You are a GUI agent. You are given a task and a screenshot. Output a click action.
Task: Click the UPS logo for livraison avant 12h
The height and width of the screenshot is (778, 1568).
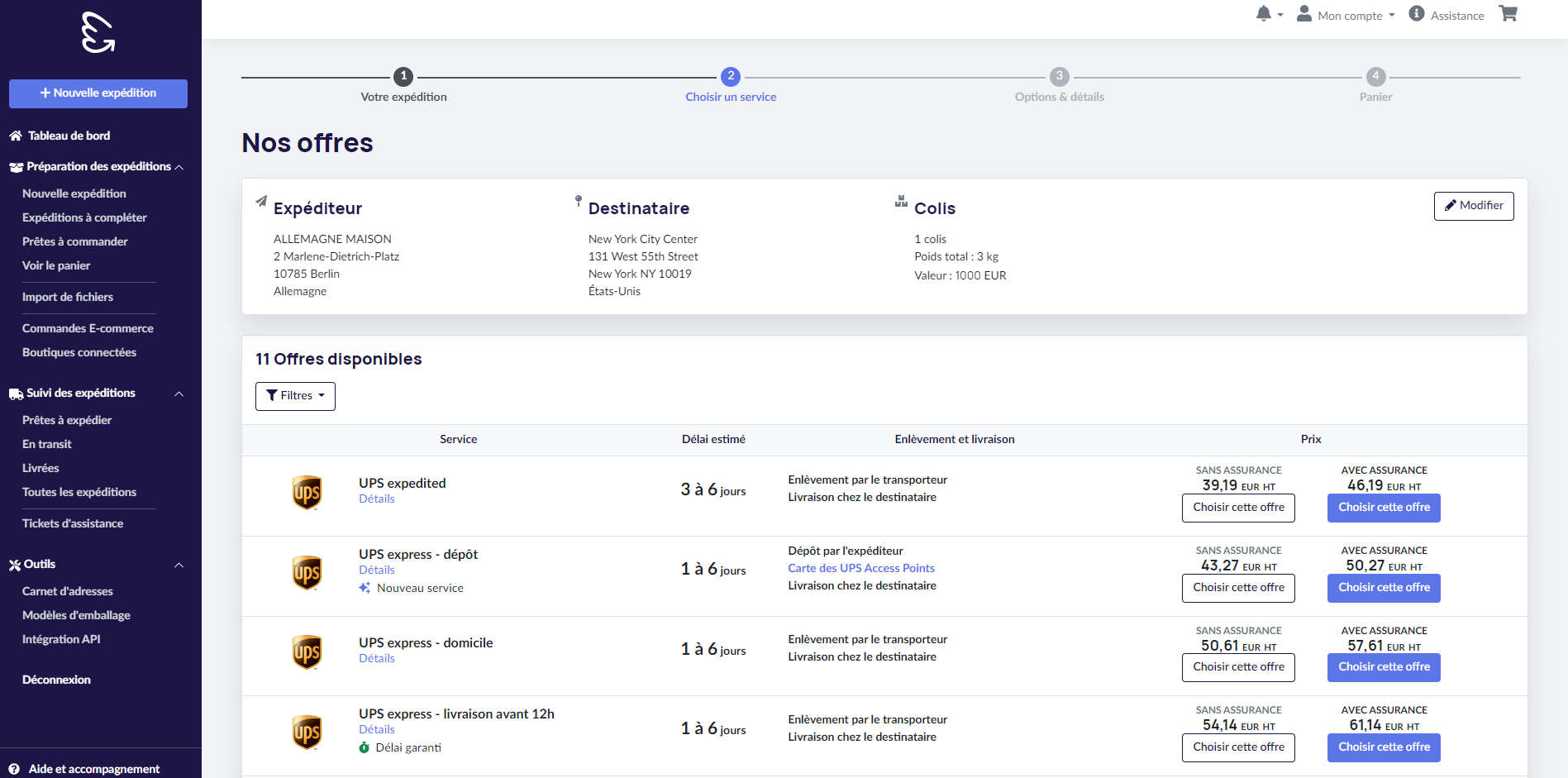click(x=307, y=733)
